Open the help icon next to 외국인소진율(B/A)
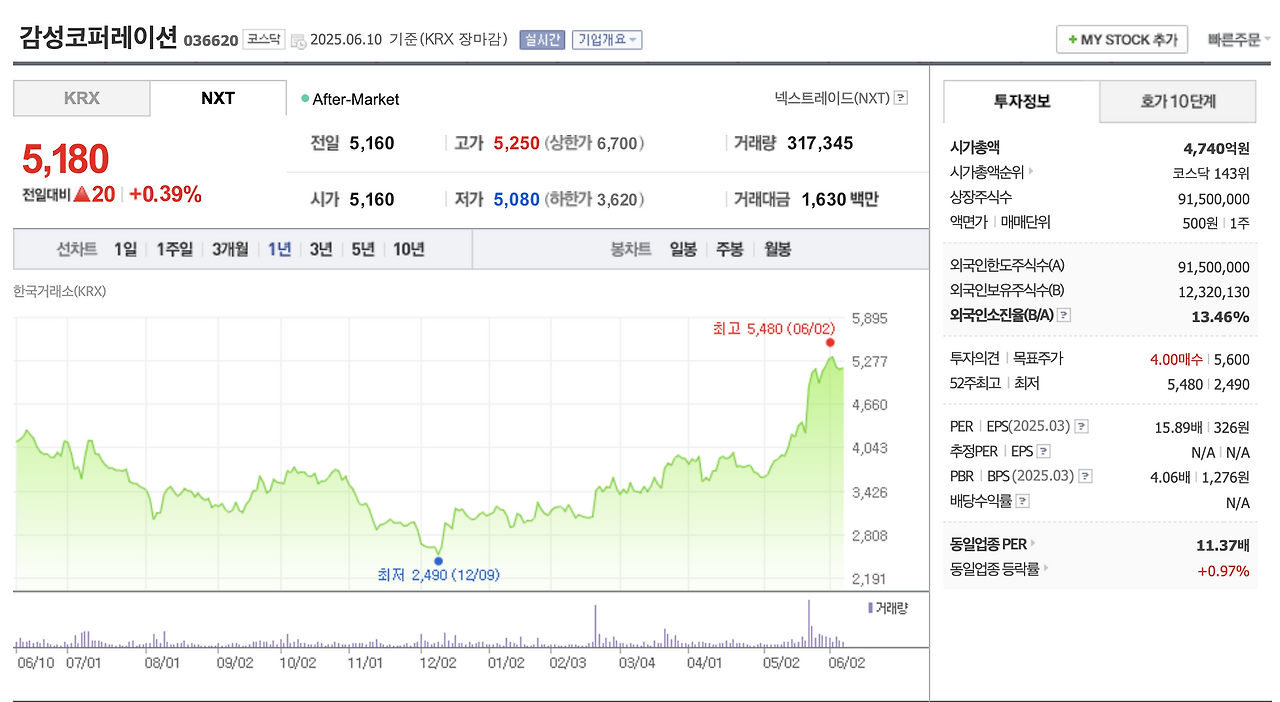Image resolution: width=1280 pixels, height=702 pixels. pyautogui.click(x=1064, y=315)
